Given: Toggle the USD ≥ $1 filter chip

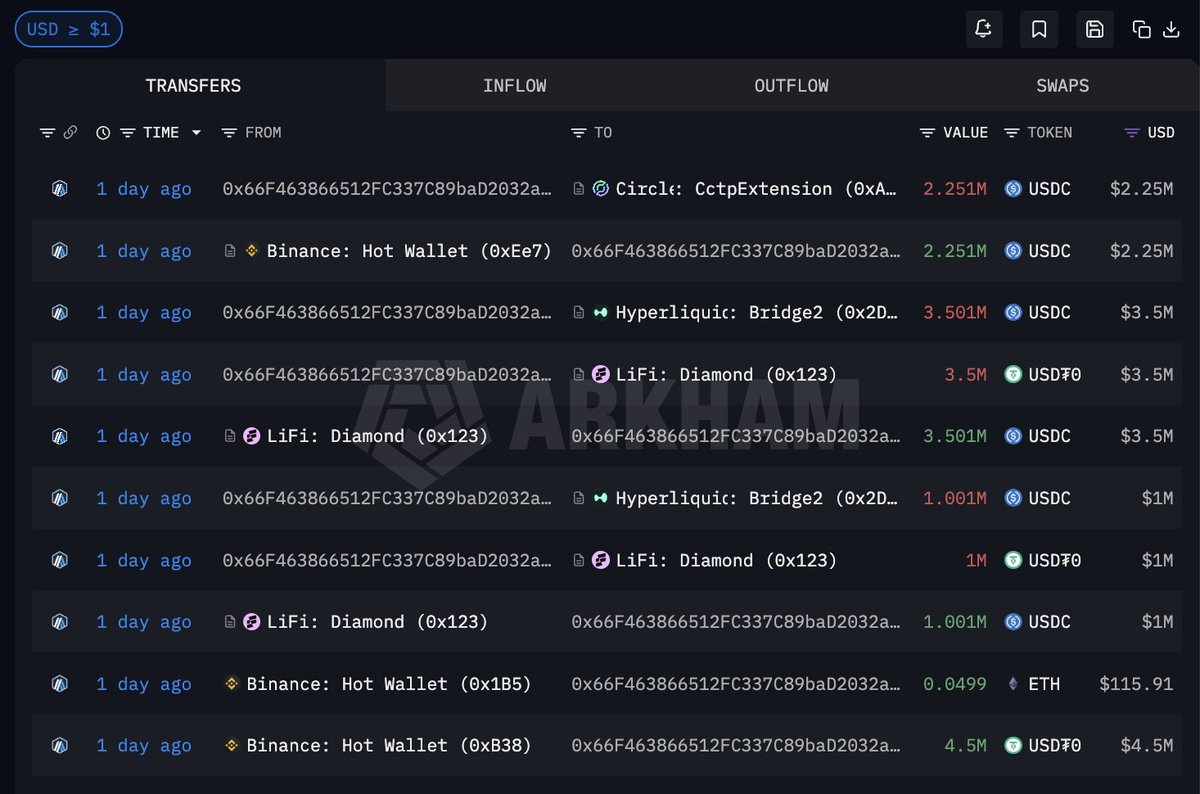Looking at the screenshot, I should 68,29.
